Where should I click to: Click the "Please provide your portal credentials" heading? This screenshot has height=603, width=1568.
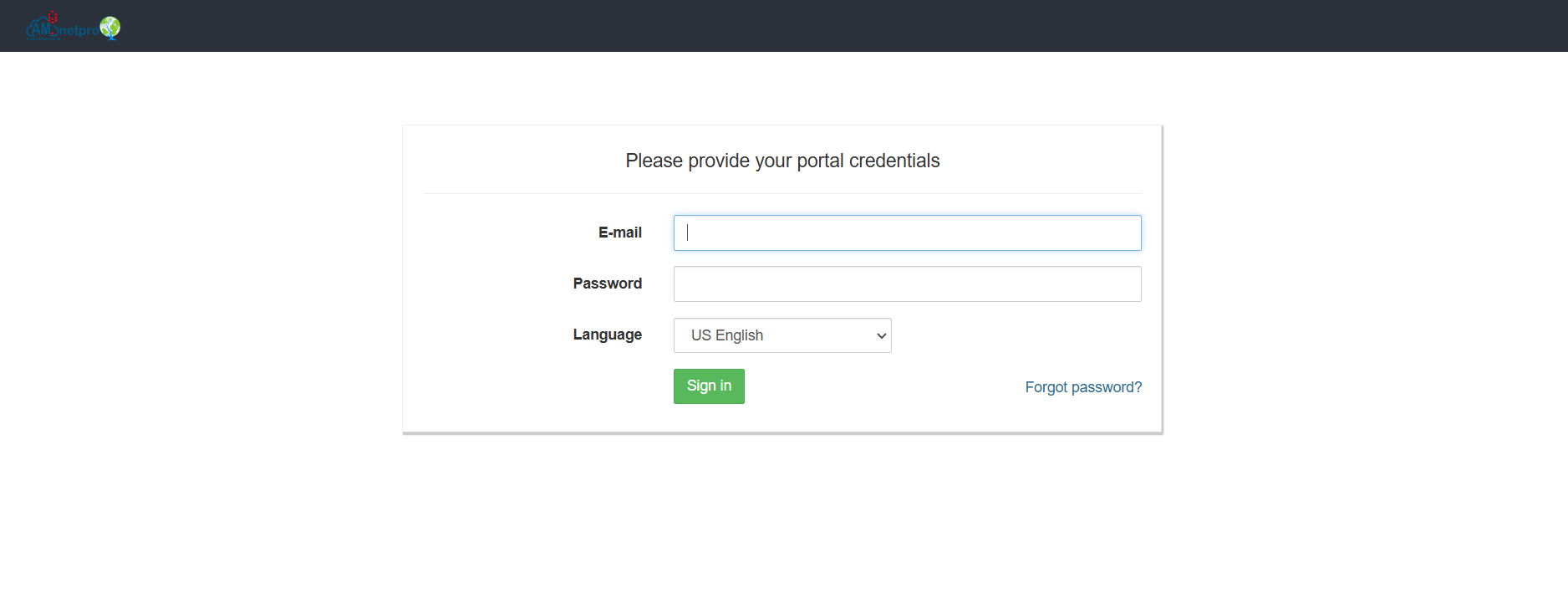(782, 161)
